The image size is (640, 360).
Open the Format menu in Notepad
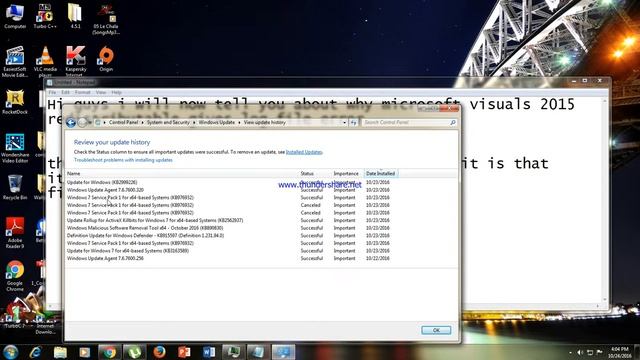82,93
